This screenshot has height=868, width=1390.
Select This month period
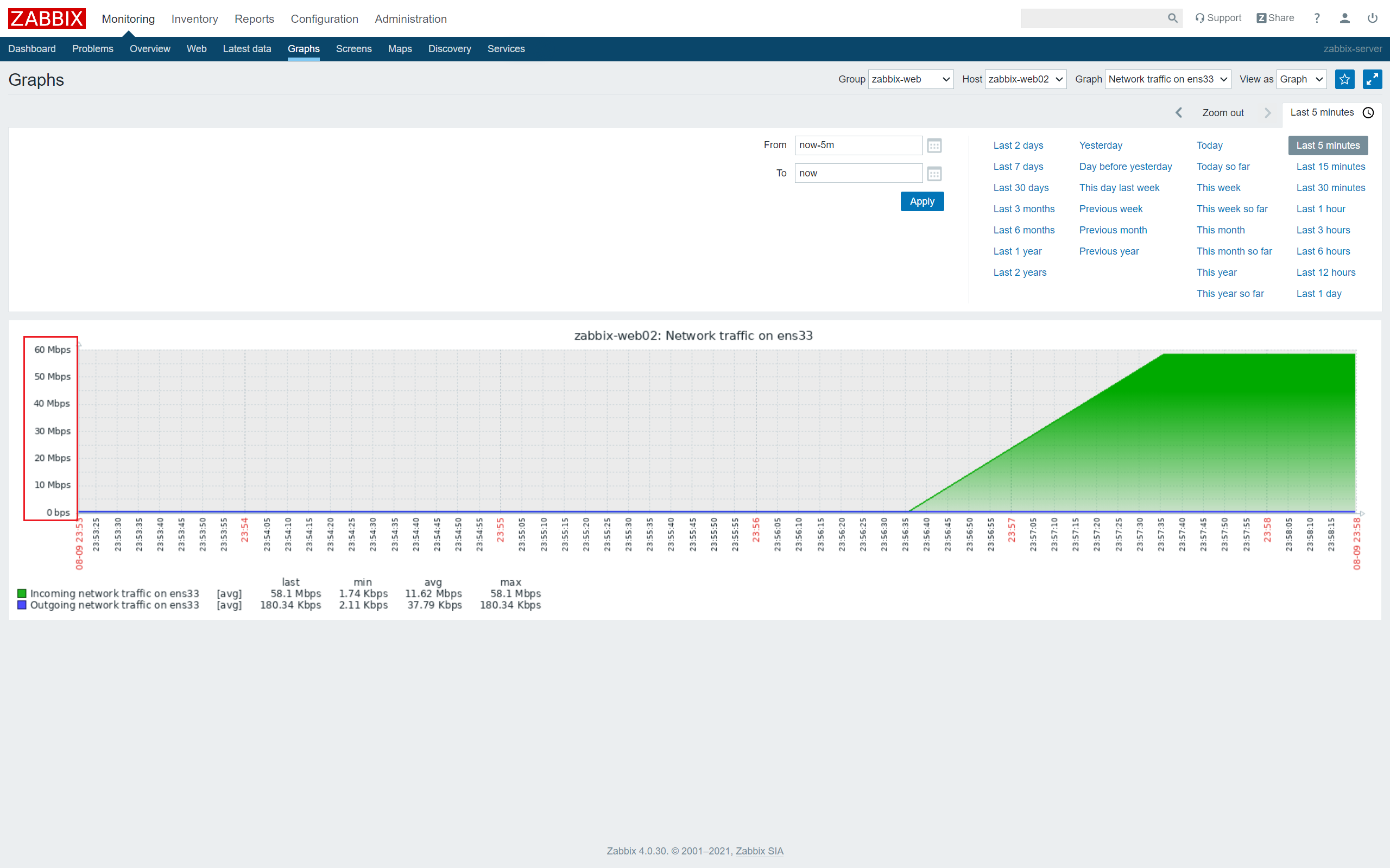tap(1220, 230)
